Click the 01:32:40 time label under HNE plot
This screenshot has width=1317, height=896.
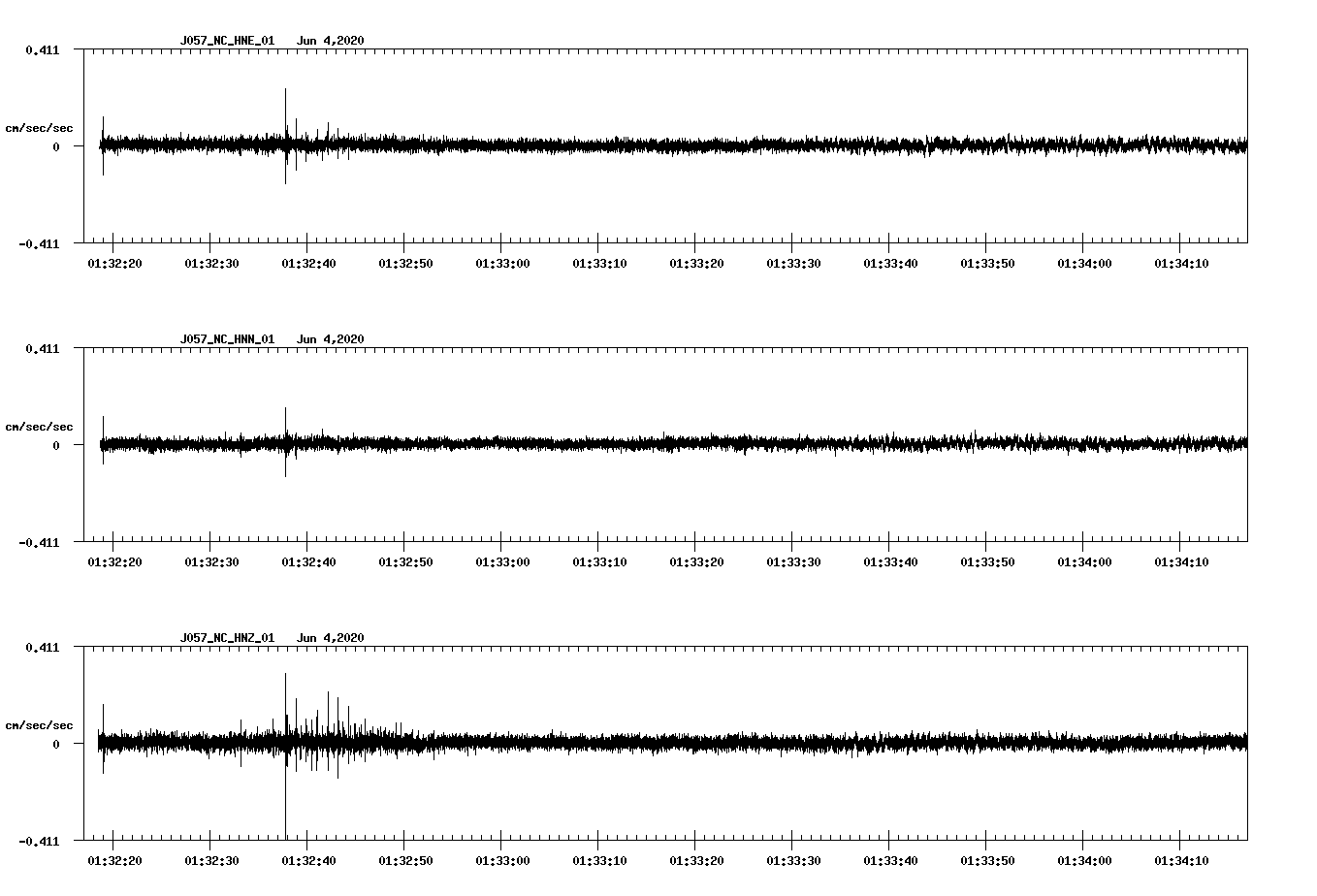point(308,264)
